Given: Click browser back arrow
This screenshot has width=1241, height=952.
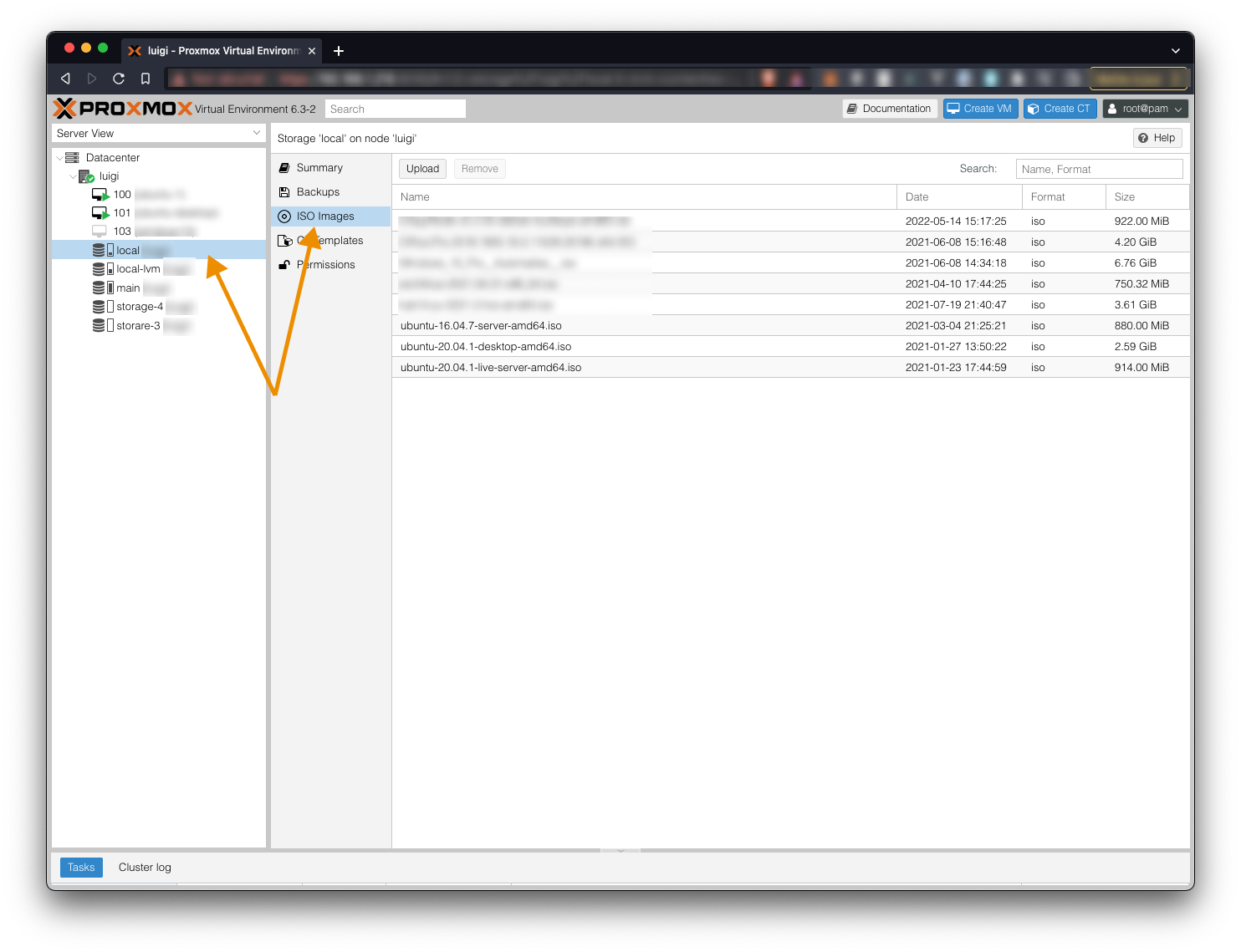Looking at the screenshot, I should (x=65, y=79).
